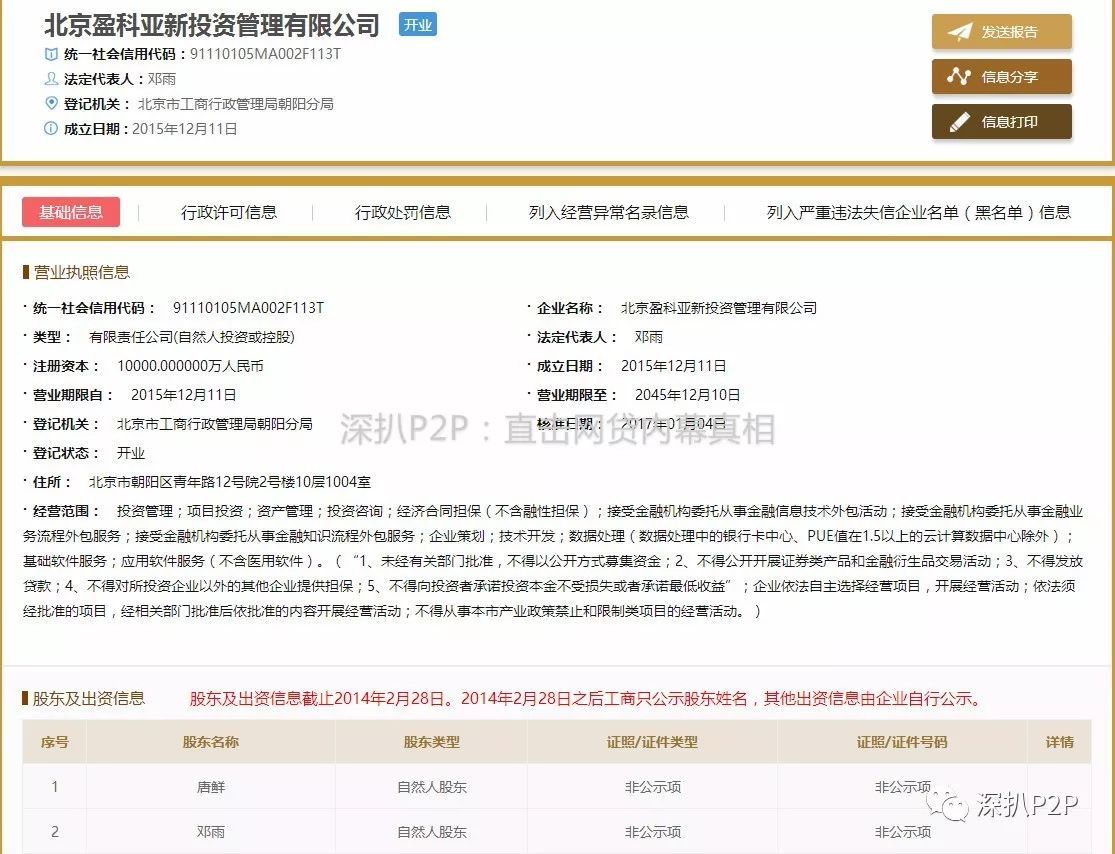Open the 列入经营异常名录信息 tab
Screen dimensions: 1115x854
608,212
